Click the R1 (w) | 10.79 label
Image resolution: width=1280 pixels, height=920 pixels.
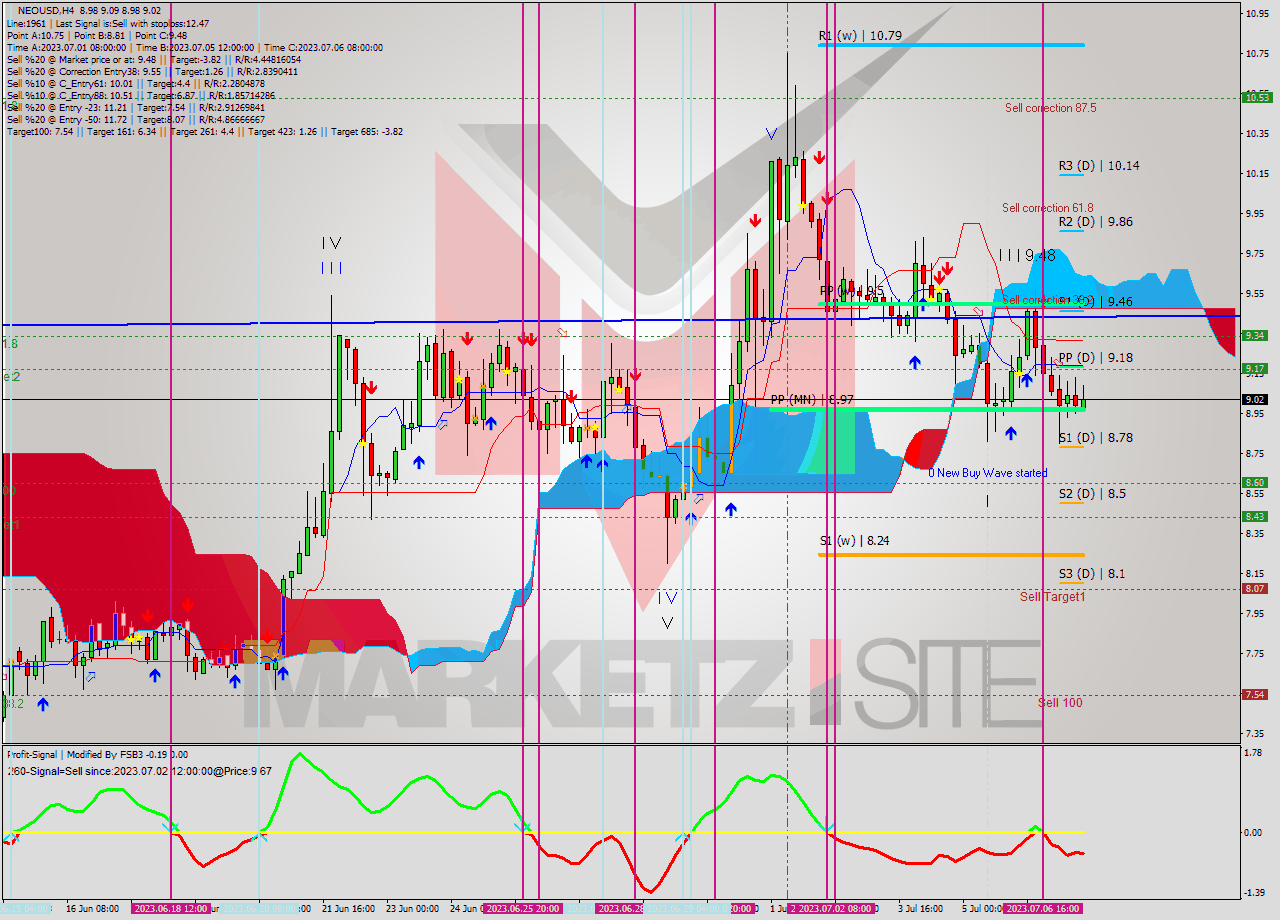click(860, 36)
